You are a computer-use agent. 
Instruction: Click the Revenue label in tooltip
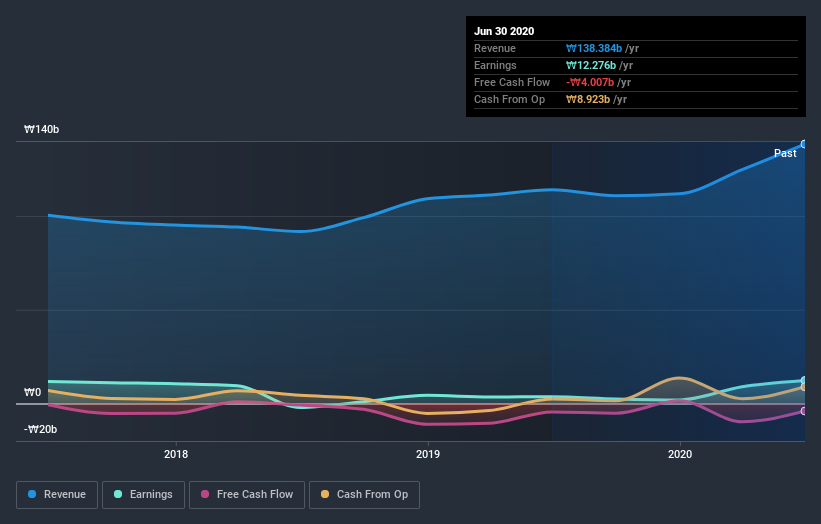[495, 48]
